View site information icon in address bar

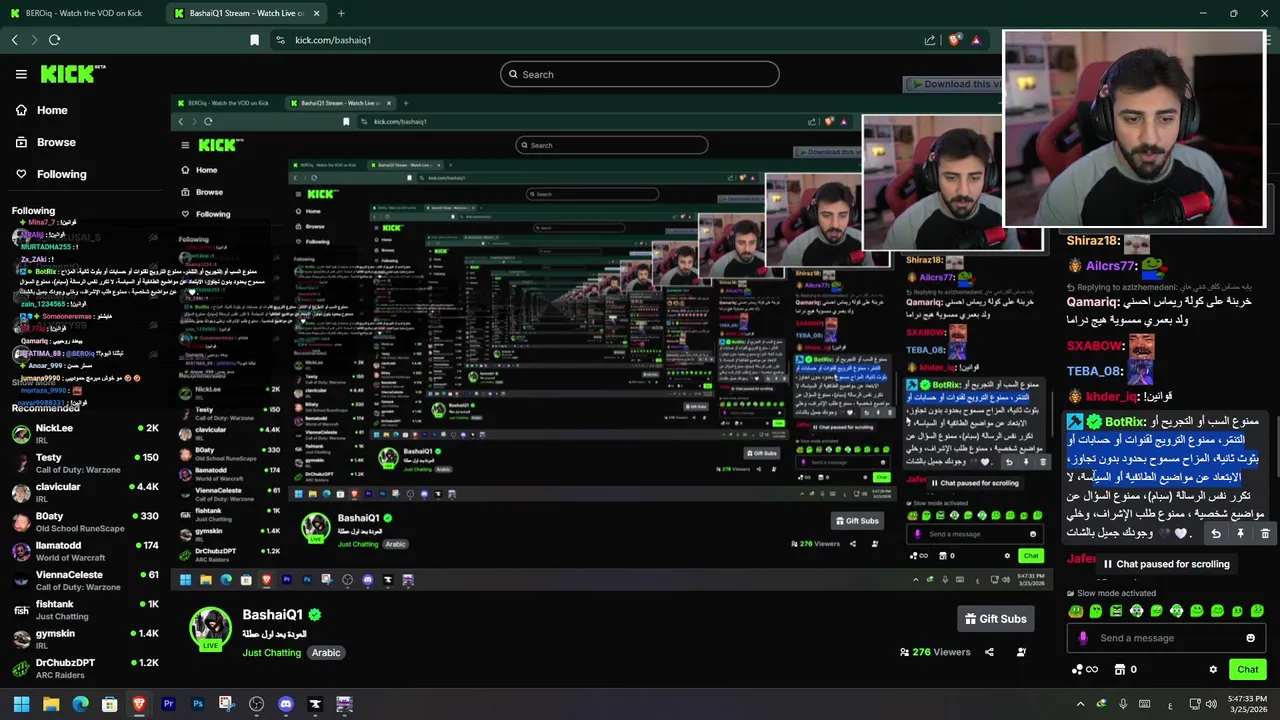(x=281, y=40)
